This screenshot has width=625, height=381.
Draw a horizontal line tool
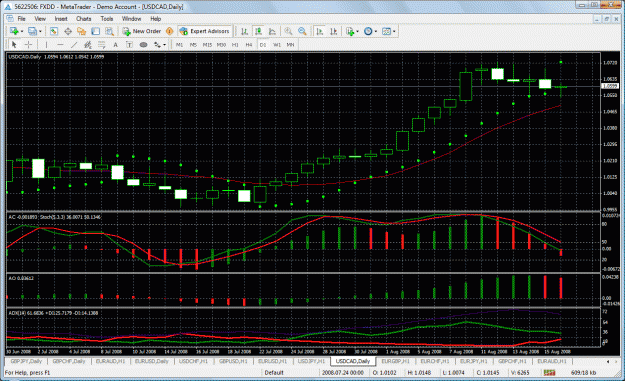click(60, 45)
